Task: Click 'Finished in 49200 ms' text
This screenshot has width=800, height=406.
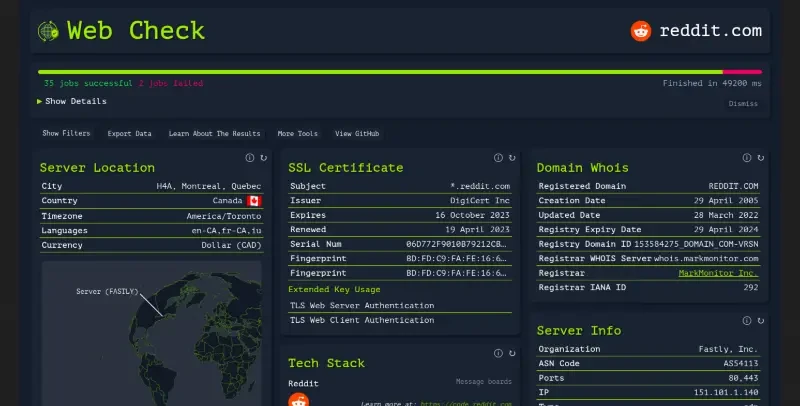Action: [712, 83]
